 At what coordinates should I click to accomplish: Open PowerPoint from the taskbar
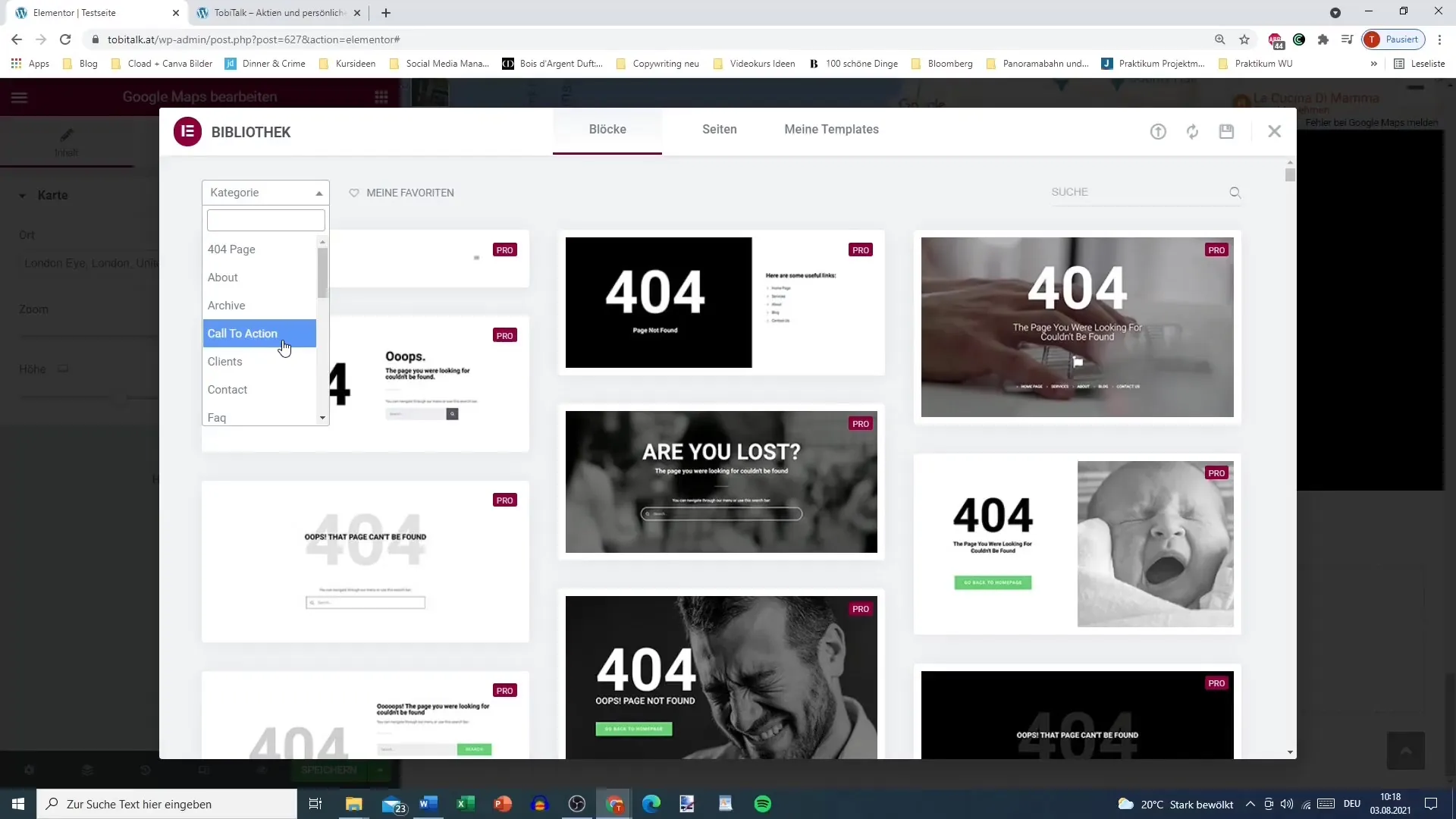pos(503,804)
